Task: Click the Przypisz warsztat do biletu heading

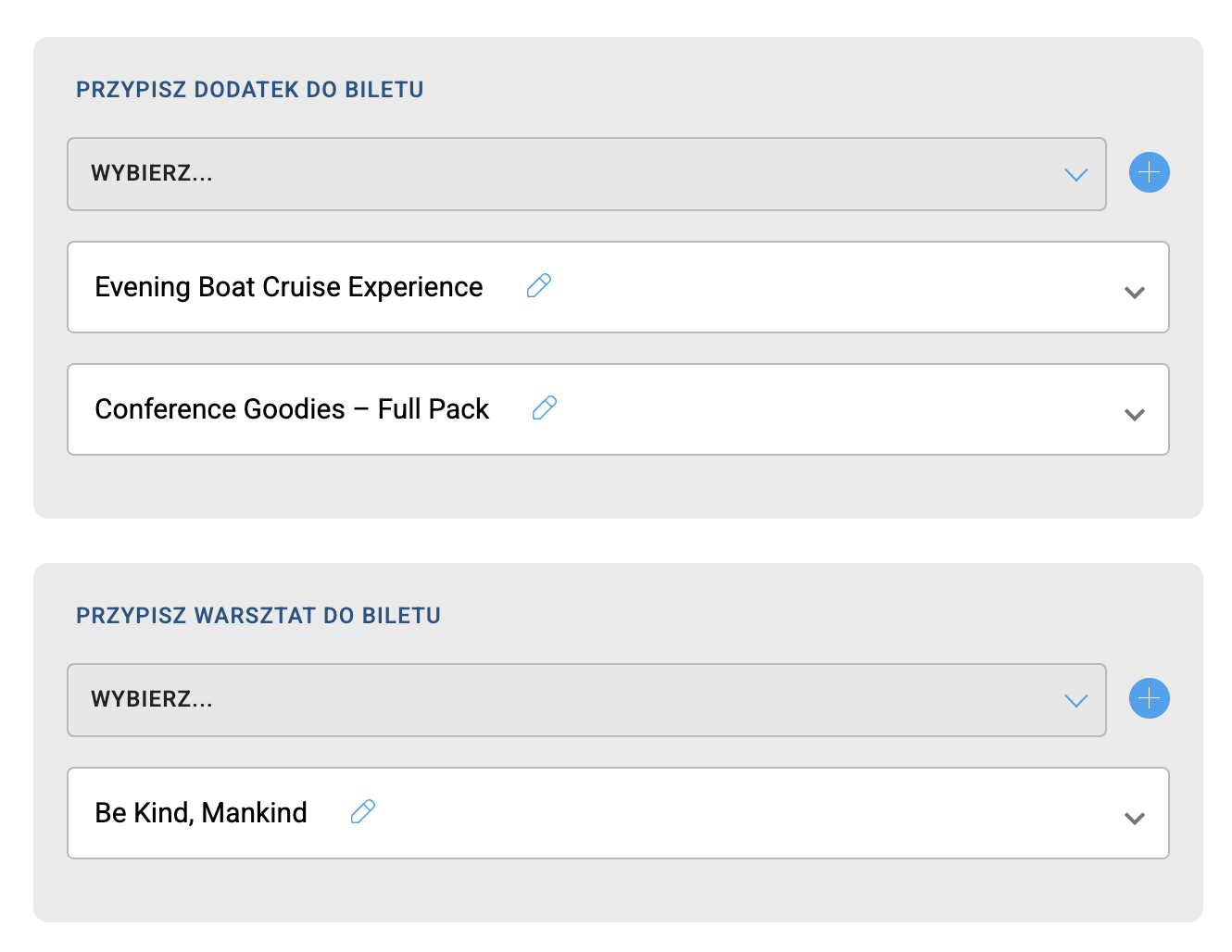Action: (x=258, y=616)
